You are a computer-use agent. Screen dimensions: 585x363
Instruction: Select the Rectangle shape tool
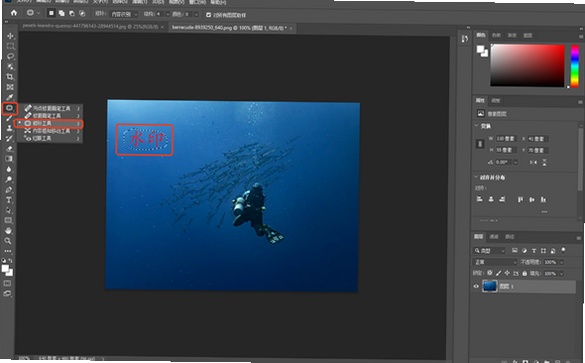coord(8,220)
